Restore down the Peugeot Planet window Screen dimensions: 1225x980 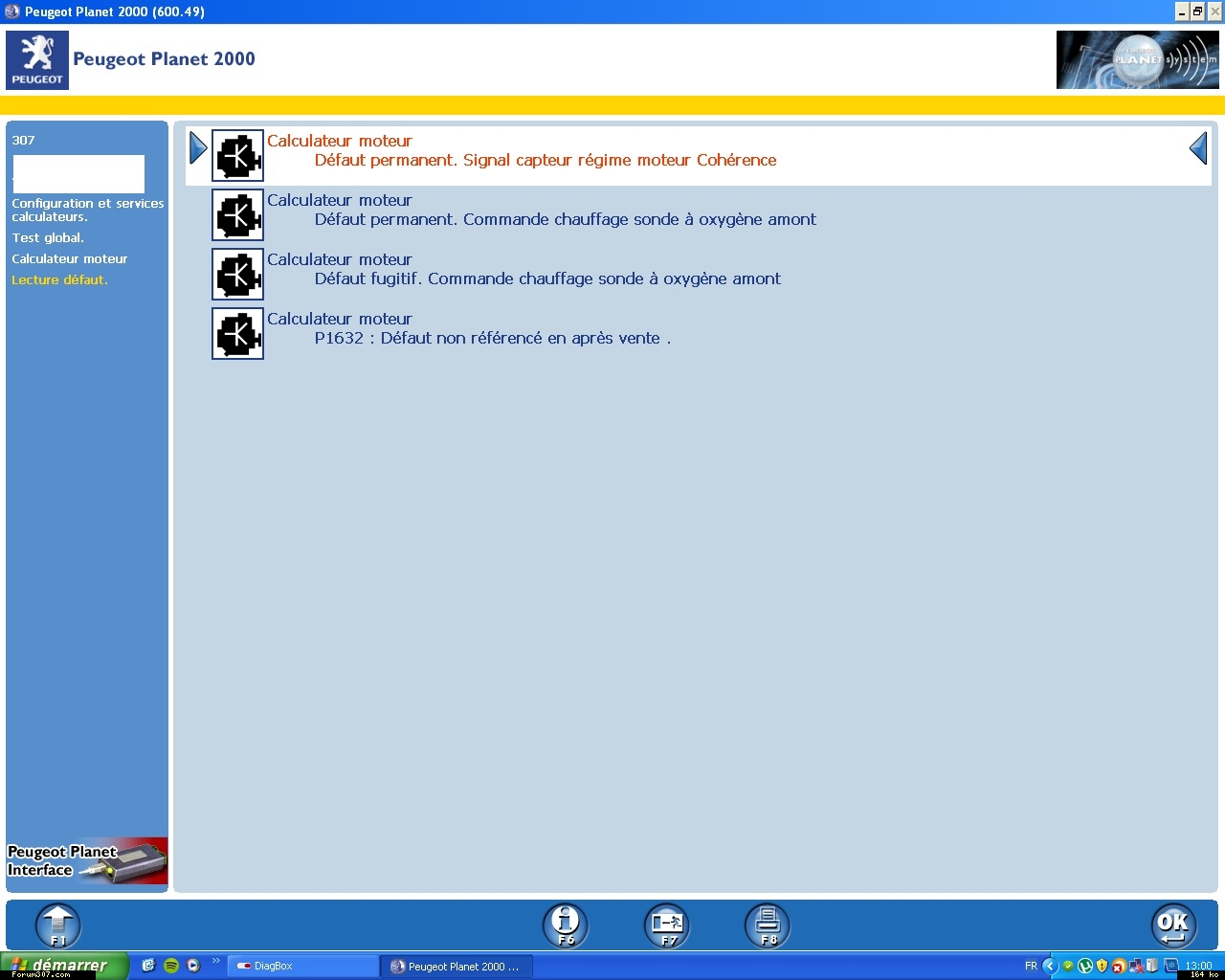click(1197, 11)
